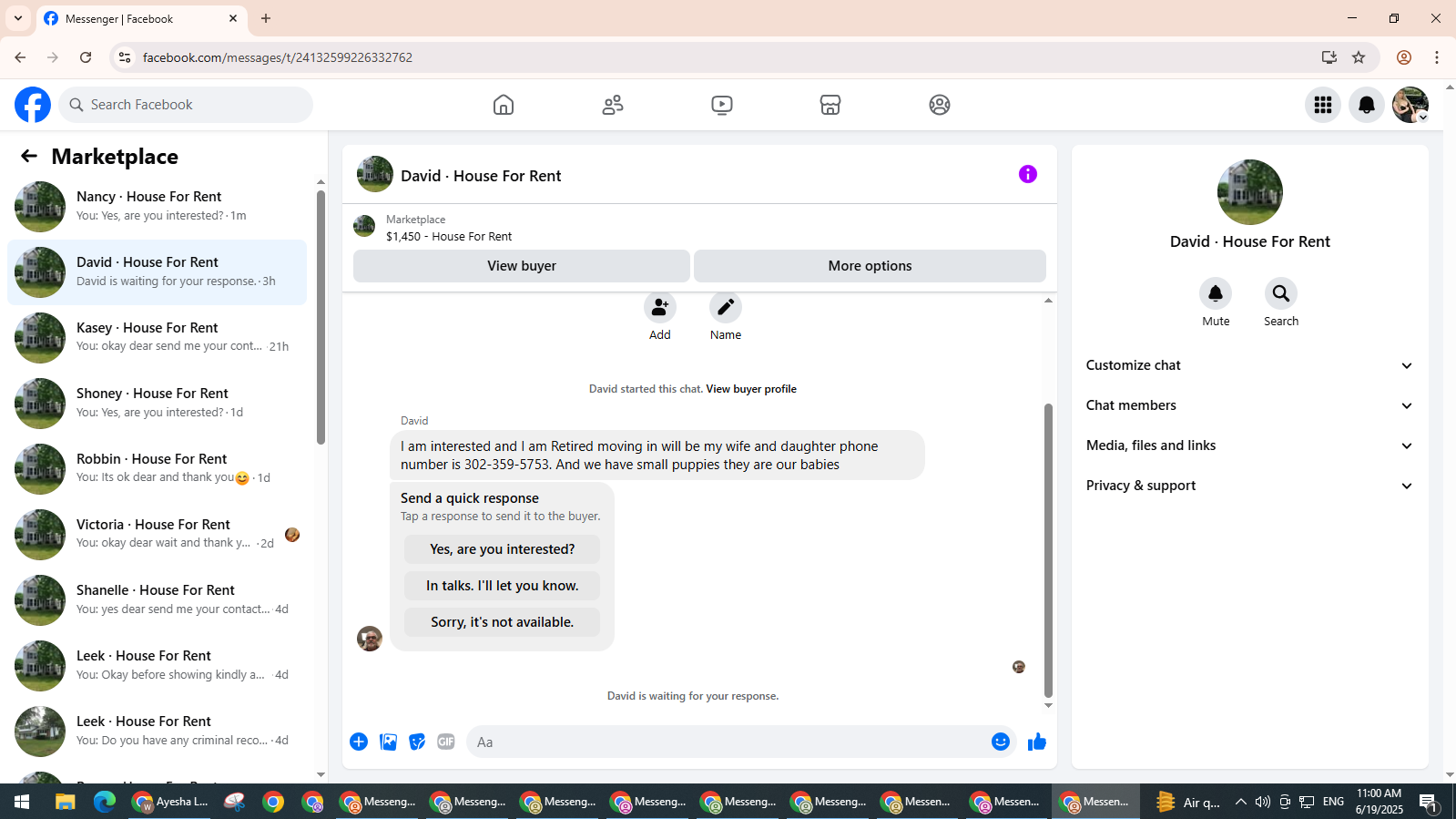1456x819 pixels.
Task: Open the notifications bell icon
Action: (1367, 105)
